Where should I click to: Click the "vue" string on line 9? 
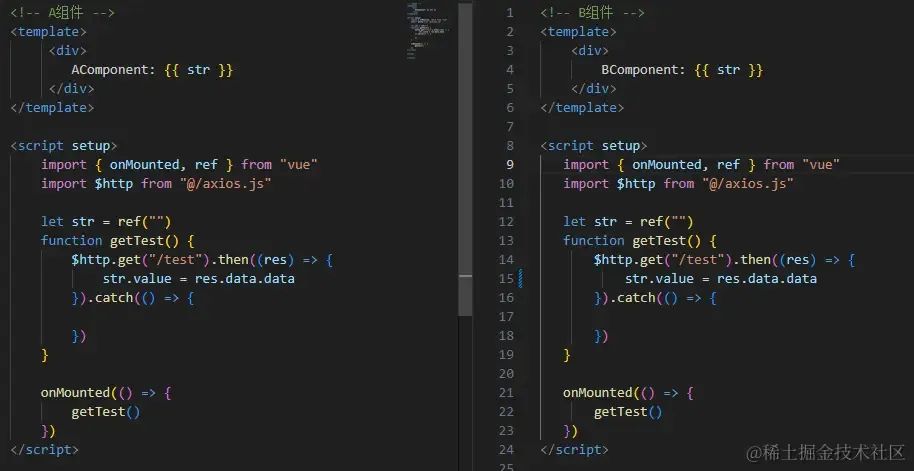click(821, 165)
